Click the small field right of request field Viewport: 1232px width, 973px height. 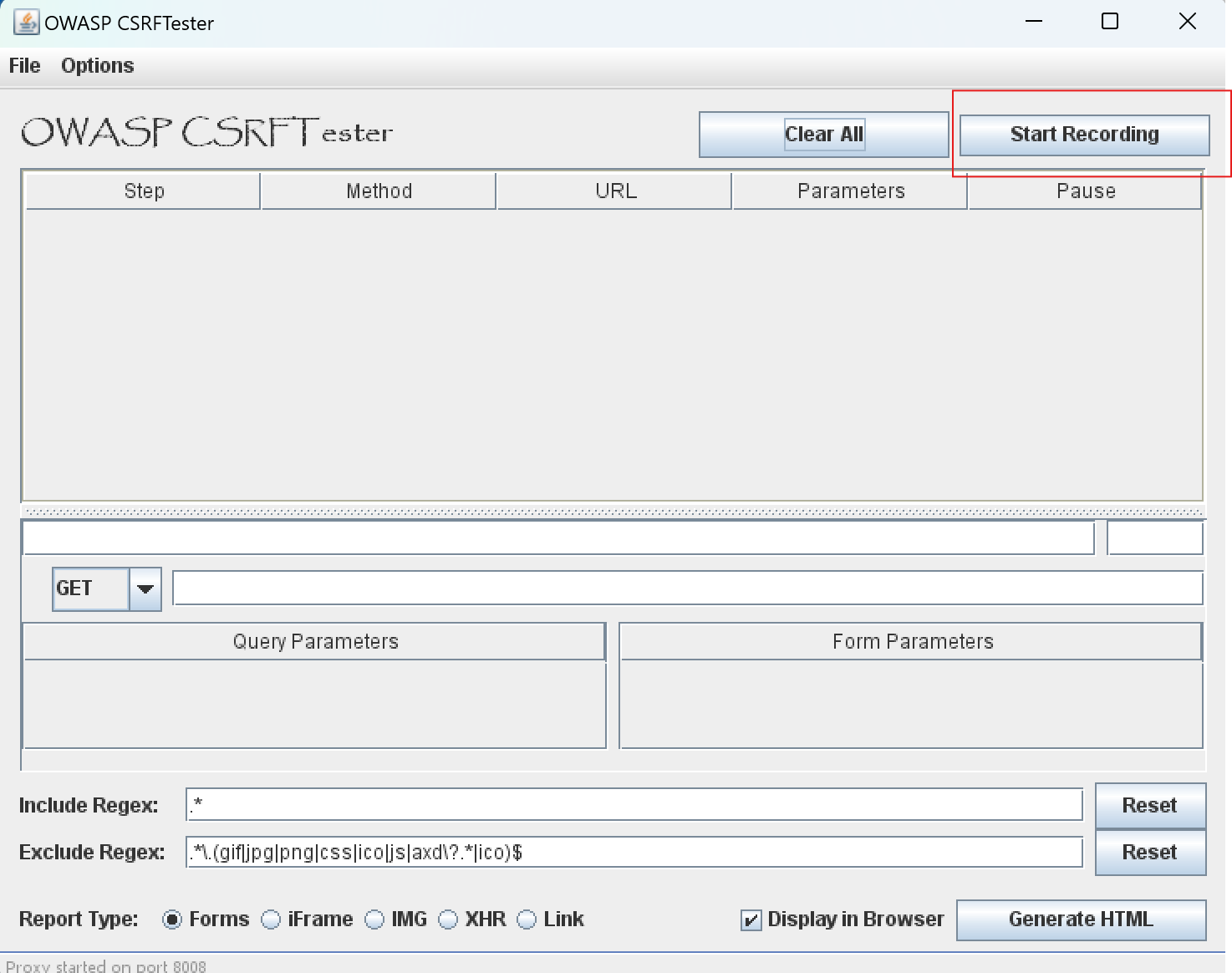tap(1155, 537)
